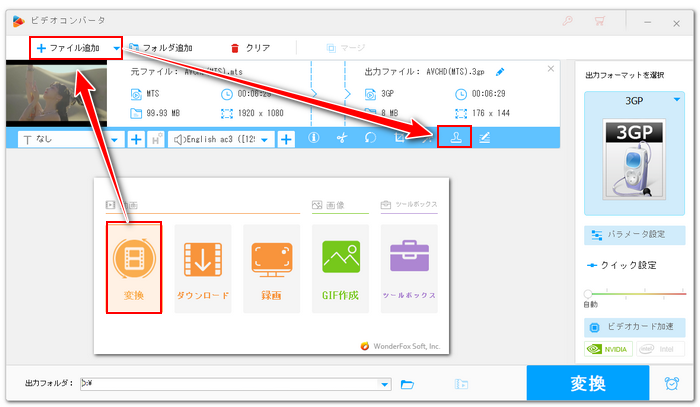Viewport: 700px width, 407px height.
Task: Click クリア to clear the file list
Action: (250, 47)
